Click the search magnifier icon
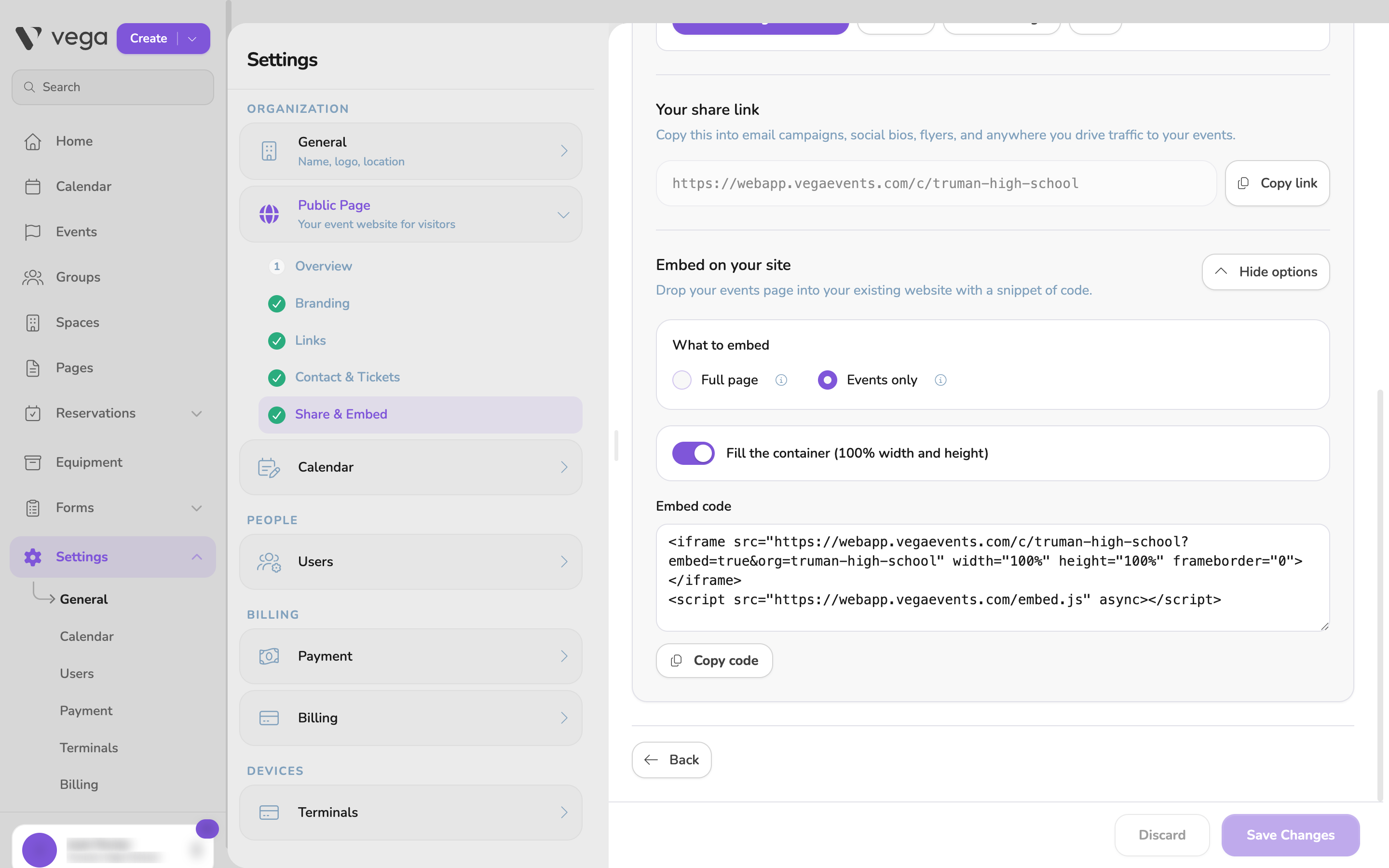Viewport: 1389px width, 868px height. click(29, 87)
